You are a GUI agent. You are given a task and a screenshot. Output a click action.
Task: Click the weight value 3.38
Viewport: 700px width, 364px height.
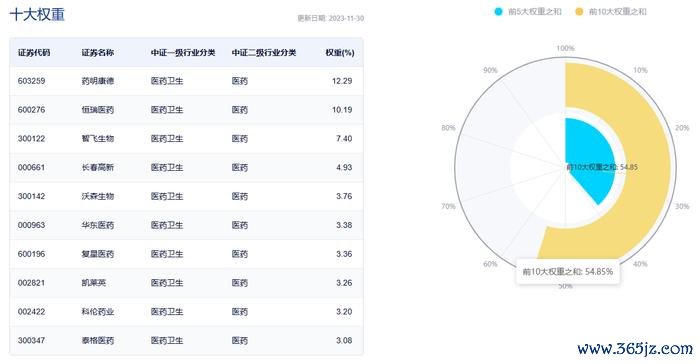coord(344,225)
